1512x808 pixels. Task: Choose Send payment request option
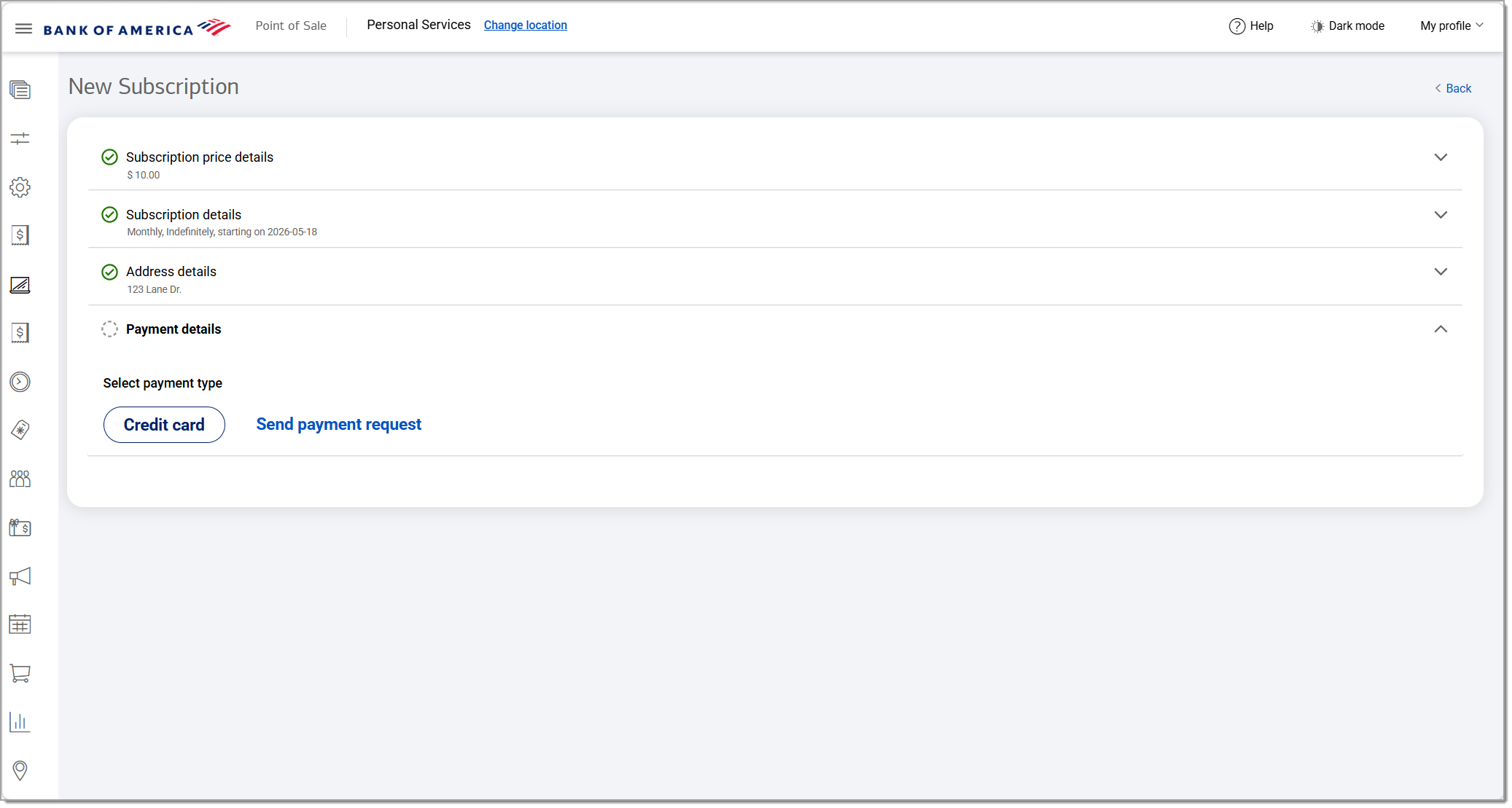tap(338, 424)
